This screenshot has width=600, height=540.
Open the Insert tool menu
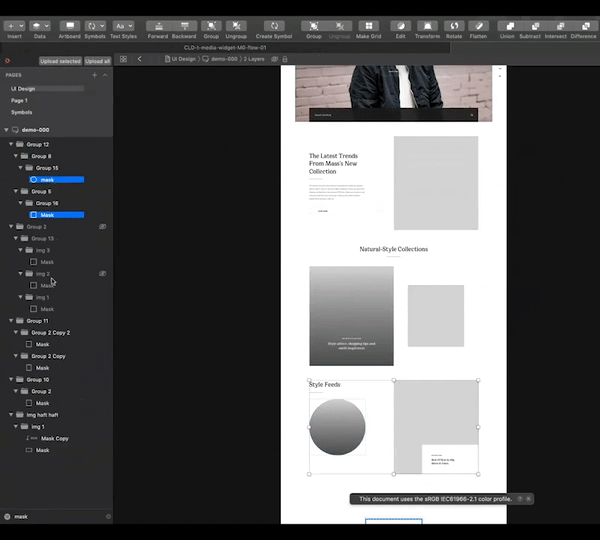[x=14, y=26]
